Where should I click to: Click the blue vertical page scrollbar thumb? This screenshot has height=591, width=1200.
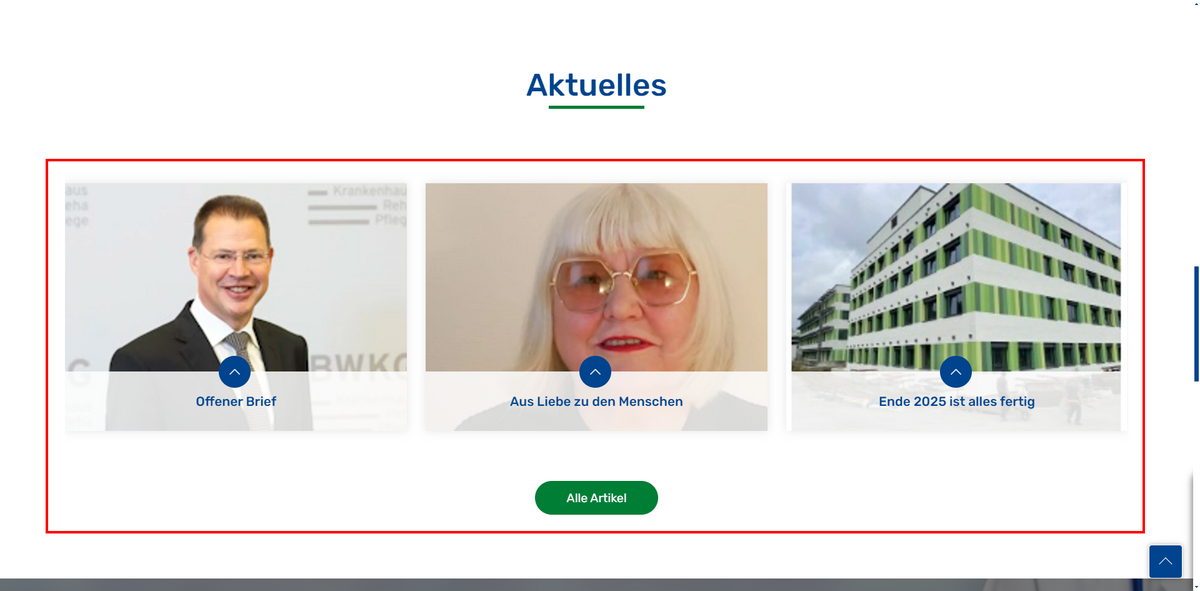(1196, 324)
